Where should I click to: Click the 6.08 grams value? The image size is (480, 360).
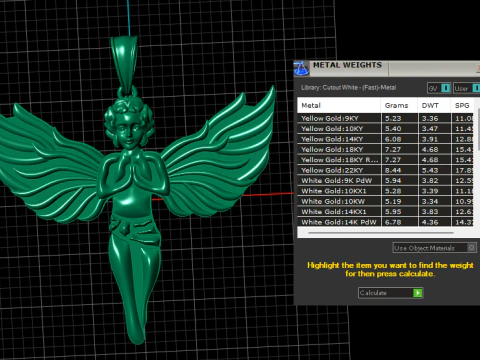393,139
